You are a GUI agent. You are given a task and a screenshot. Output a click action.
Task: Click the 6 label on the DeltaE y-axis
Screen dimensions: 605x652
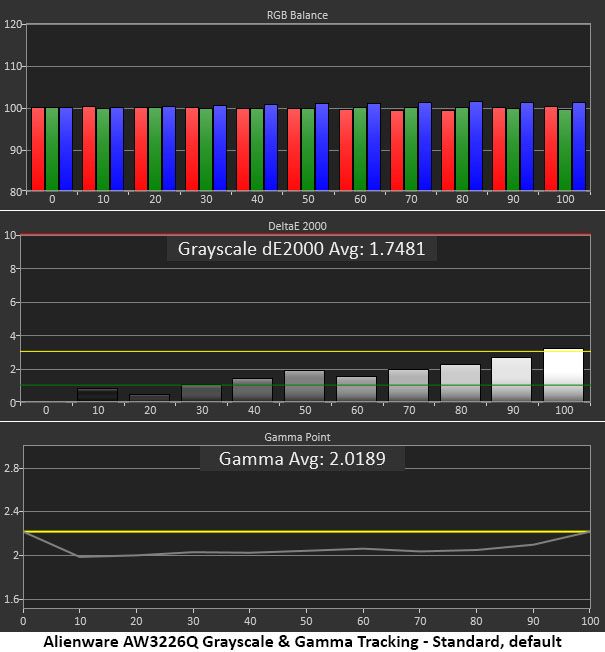[13, 302]
